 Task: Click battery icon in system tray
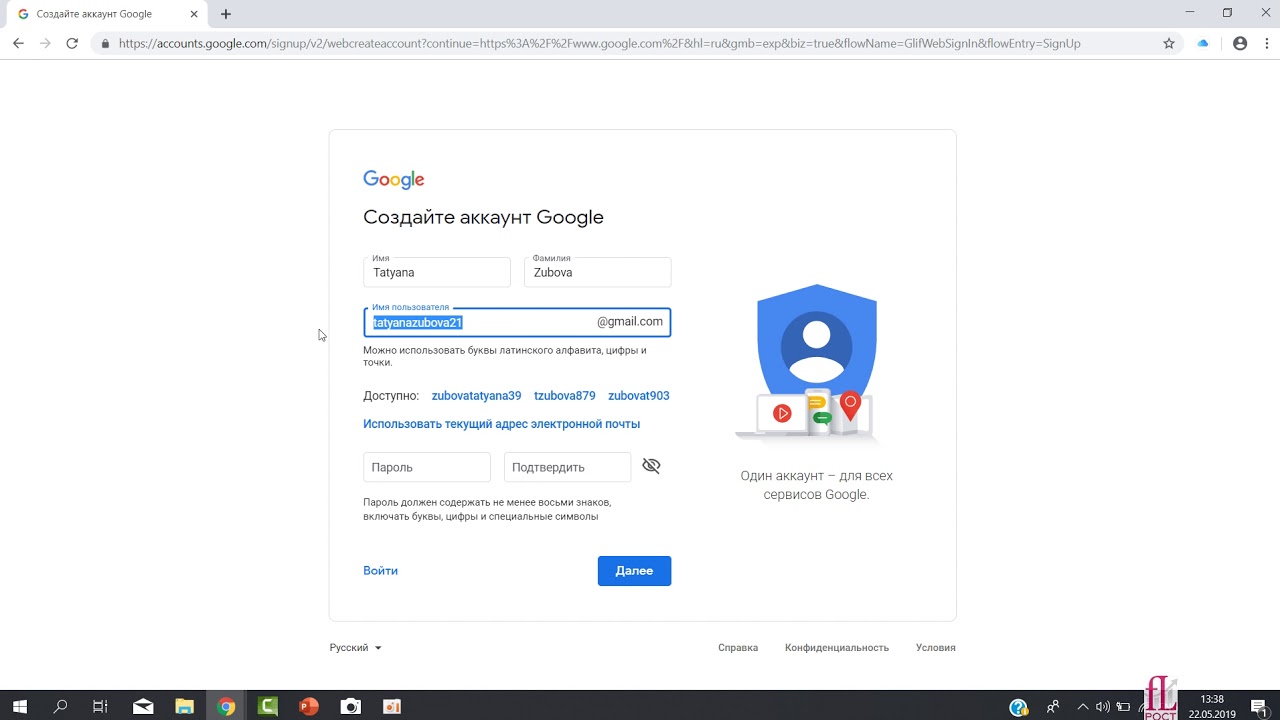(x=1123, y=707)
